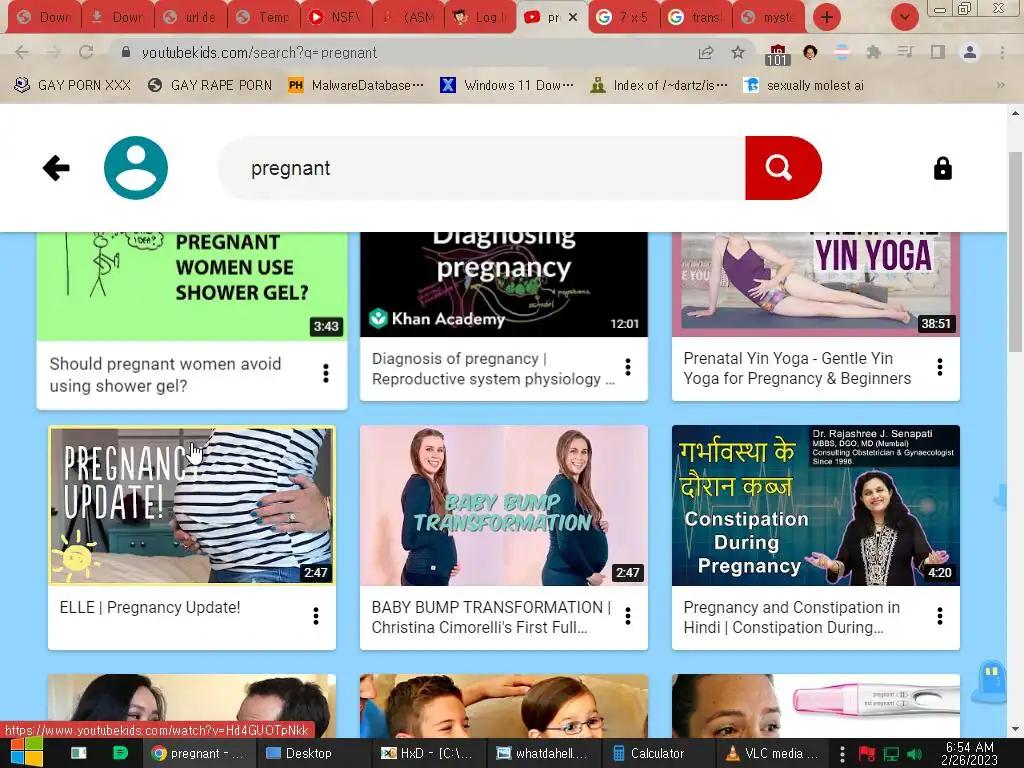Play the shower gel video thumbnail

coord(192,285)
